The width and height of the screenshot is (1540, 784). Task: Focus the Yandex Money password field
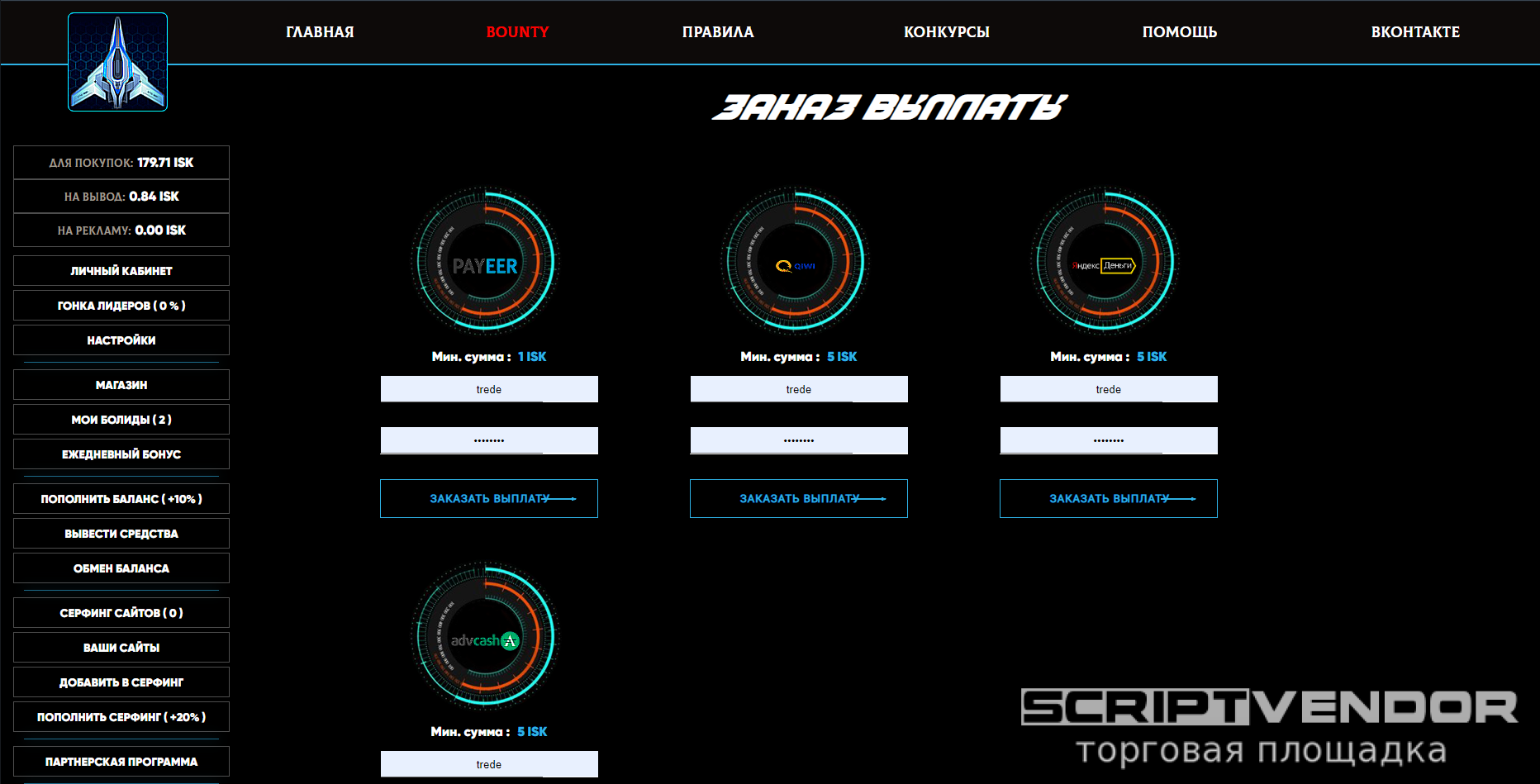click(x=1109, y=440)
